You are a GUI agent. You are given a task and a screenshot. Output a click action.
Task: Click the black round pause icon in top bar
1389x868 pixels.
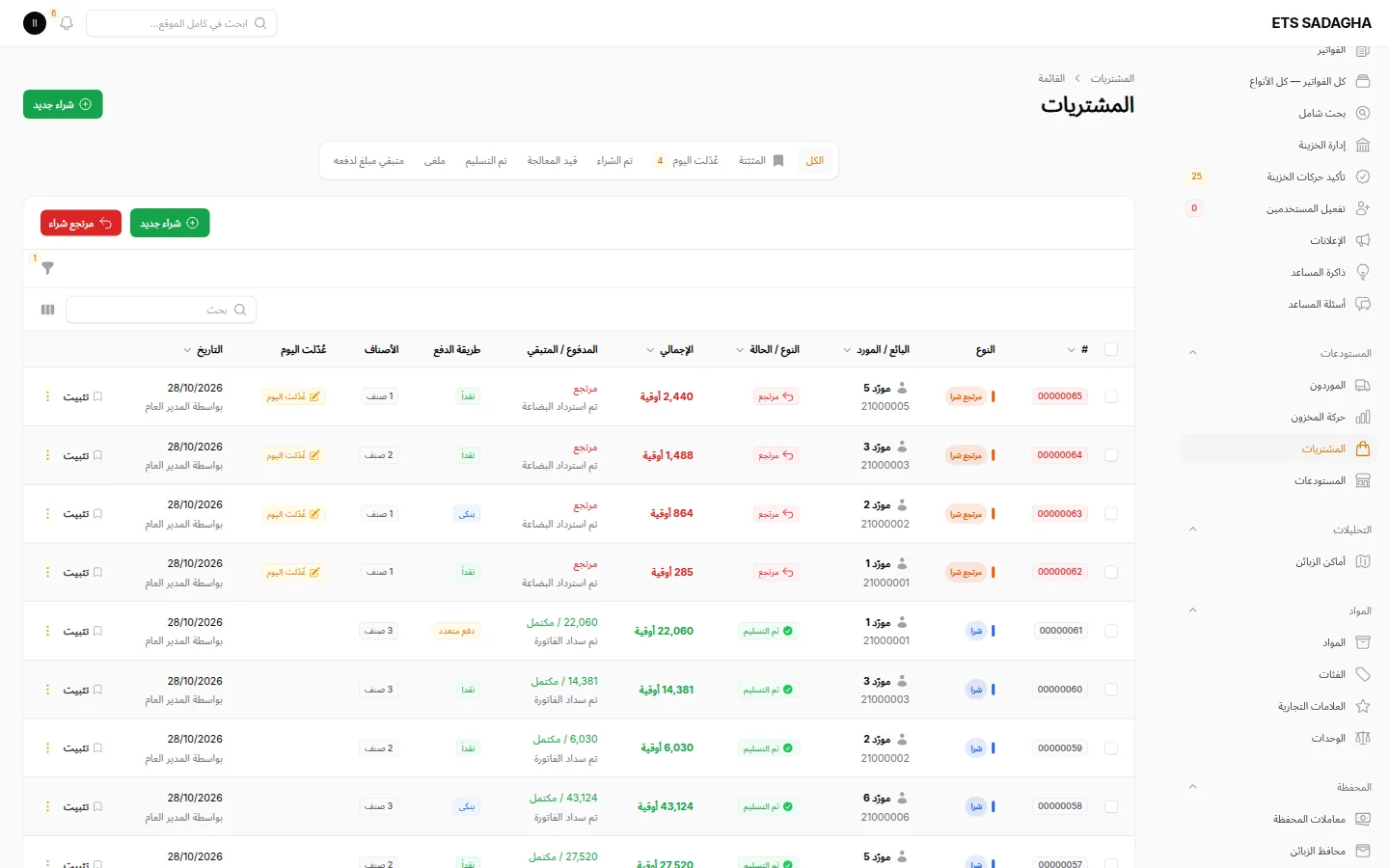pos(35,23)
